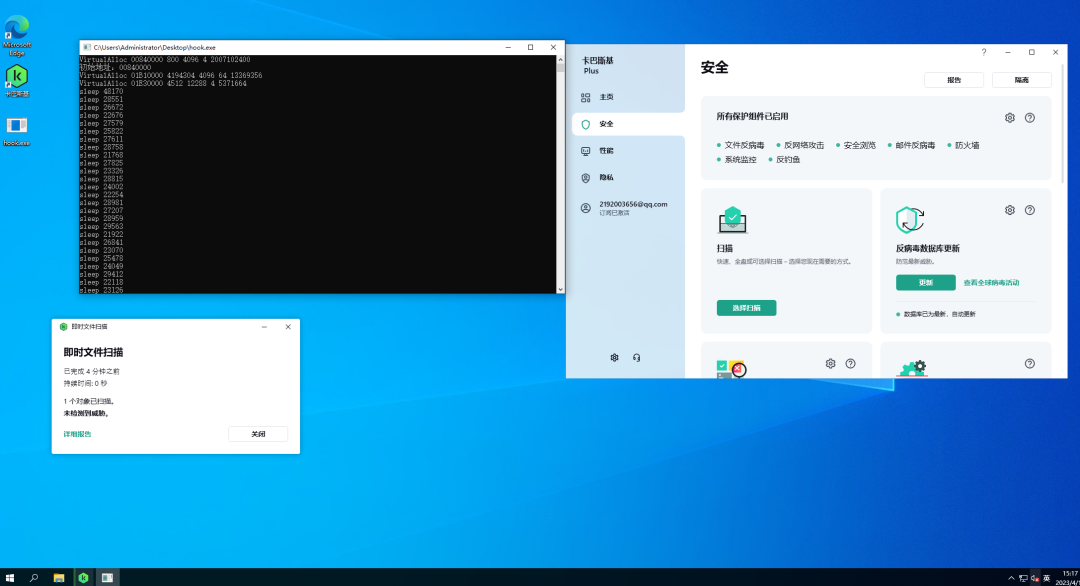Click the 'sleep 48170' console line

point(101,92)
